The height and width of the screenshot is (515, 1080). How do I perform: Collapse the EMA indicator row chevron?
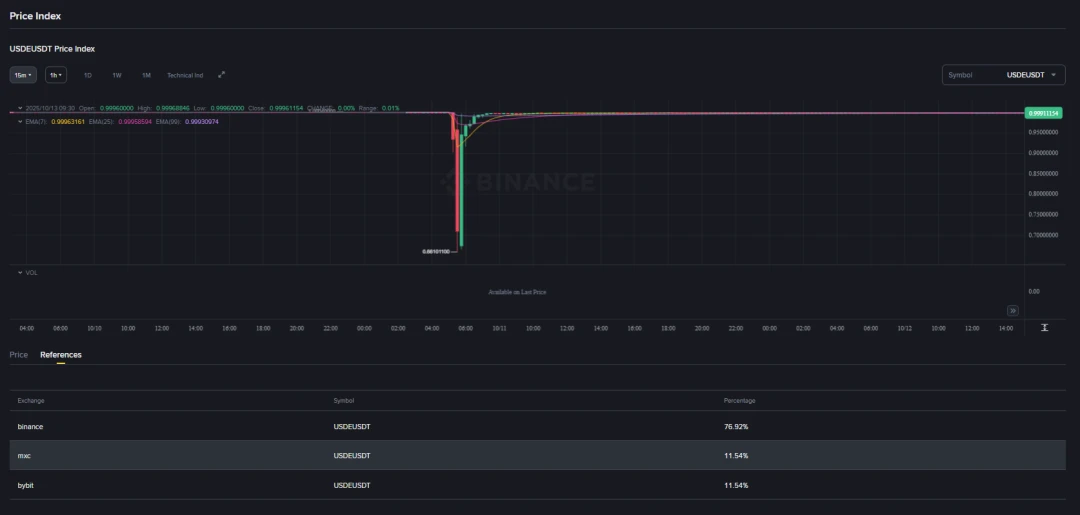20,121
